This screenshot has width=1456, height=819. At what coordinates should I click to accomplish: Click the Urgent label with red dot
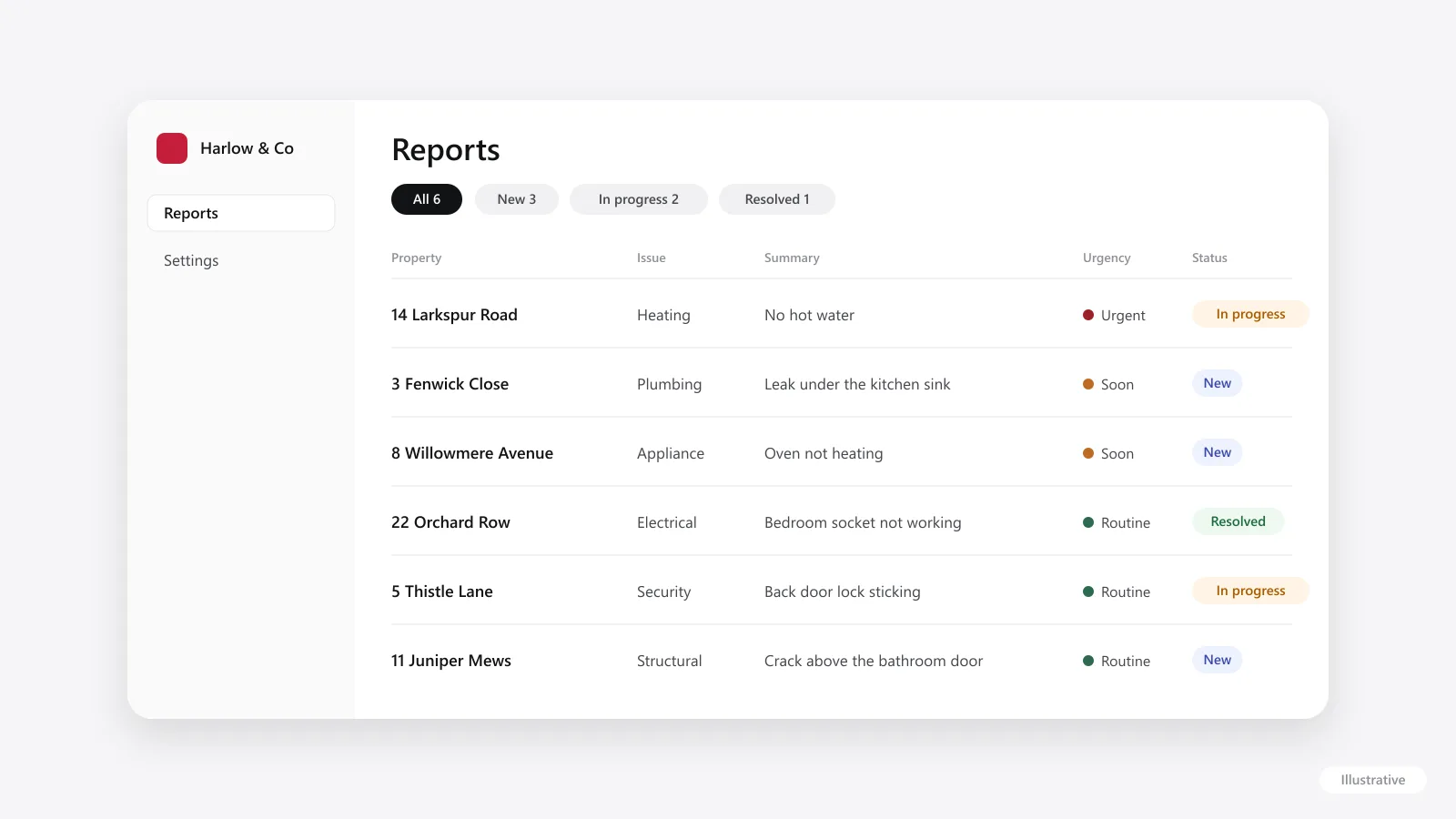[x=1114, y=315]
